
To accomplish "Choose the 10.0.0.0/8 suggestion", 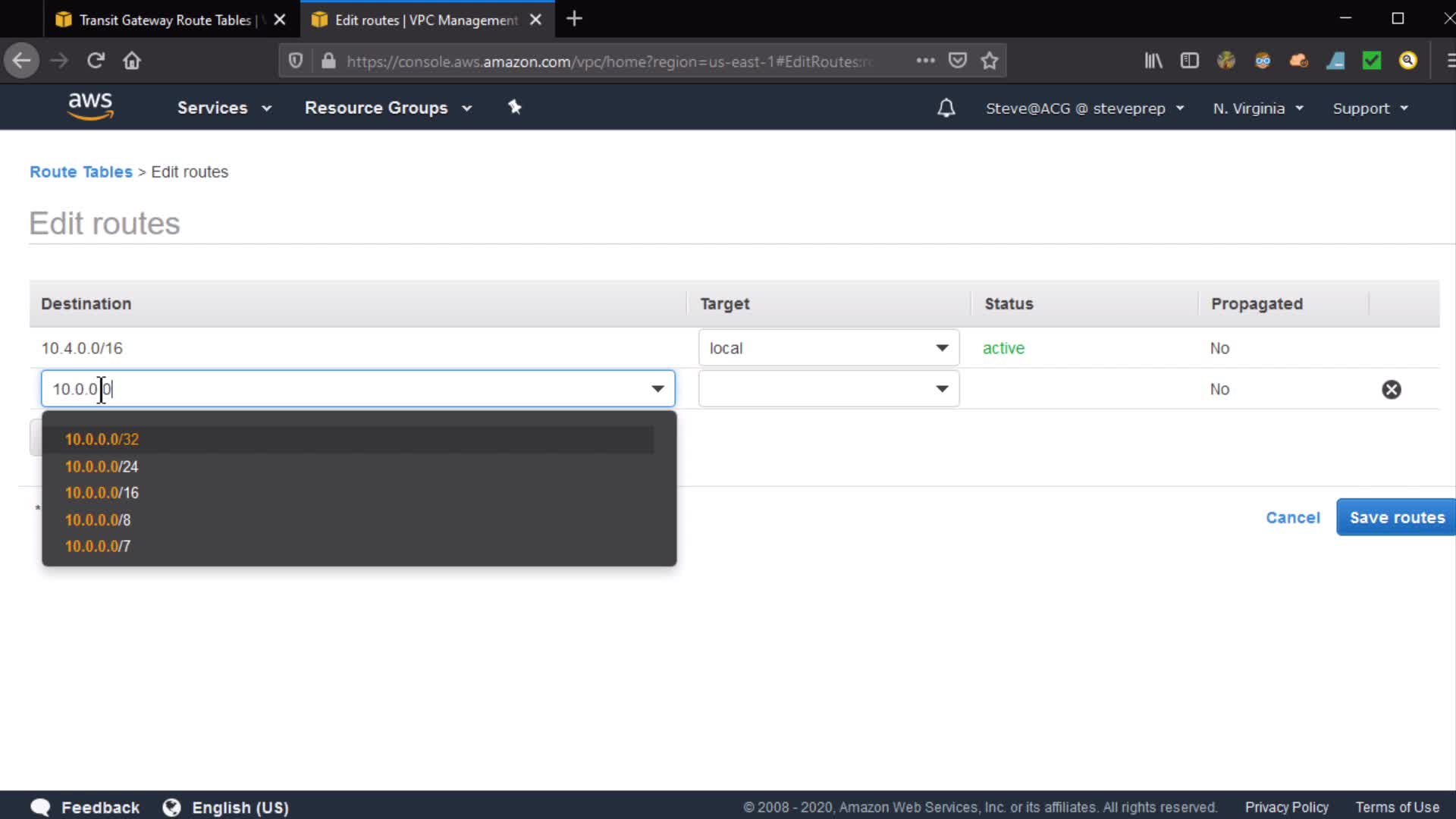I will point(98,520).
